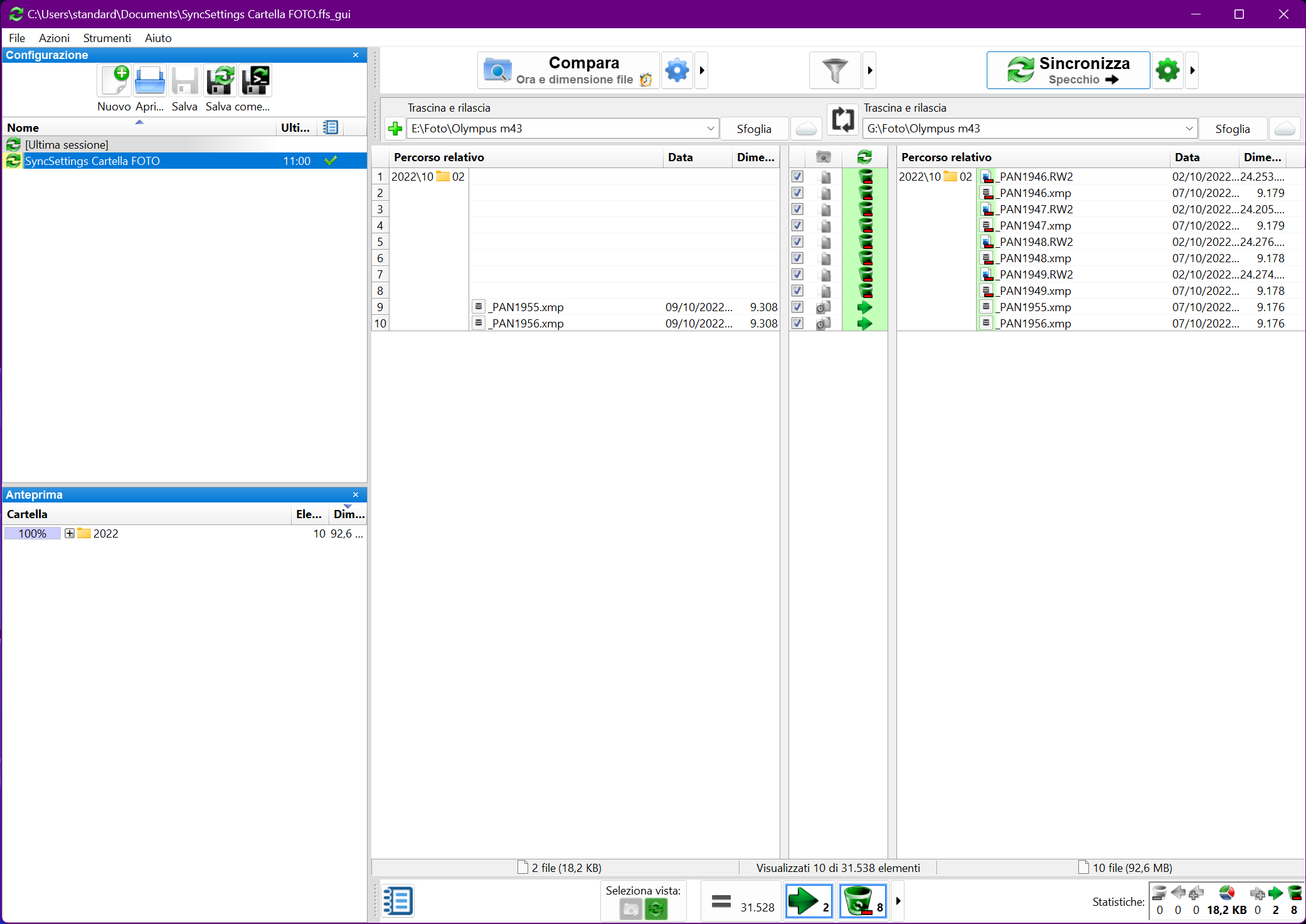
Task: Swap left and right folder sides
Action: [x=842, y=119]
